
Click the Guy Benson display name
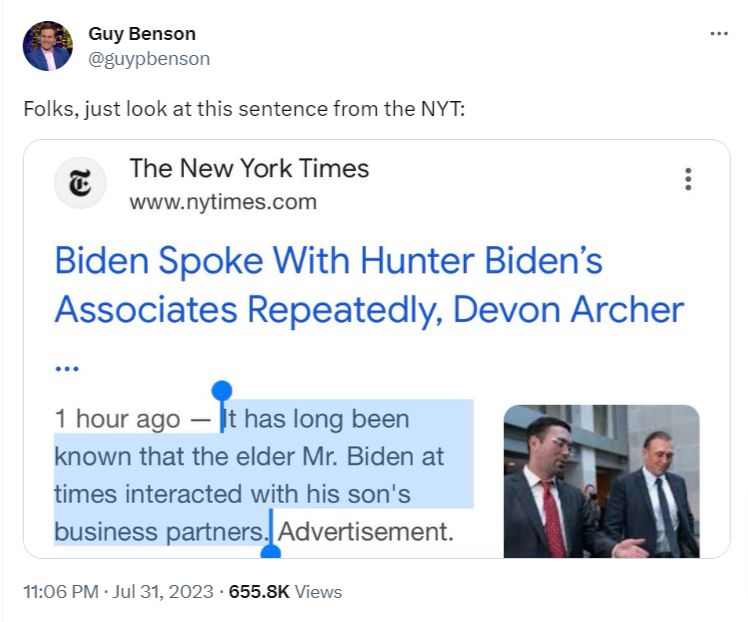click(142, 34)
